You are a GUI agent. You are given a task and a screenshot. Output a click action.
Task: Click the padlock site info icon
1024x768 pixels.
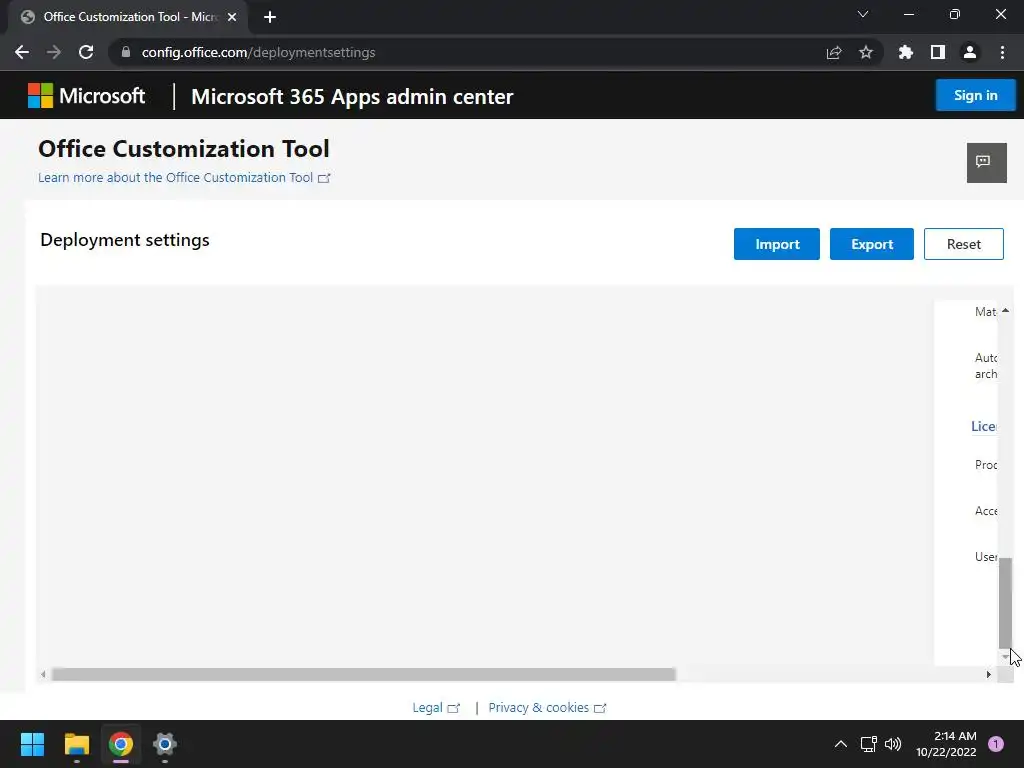click(126, 52)
